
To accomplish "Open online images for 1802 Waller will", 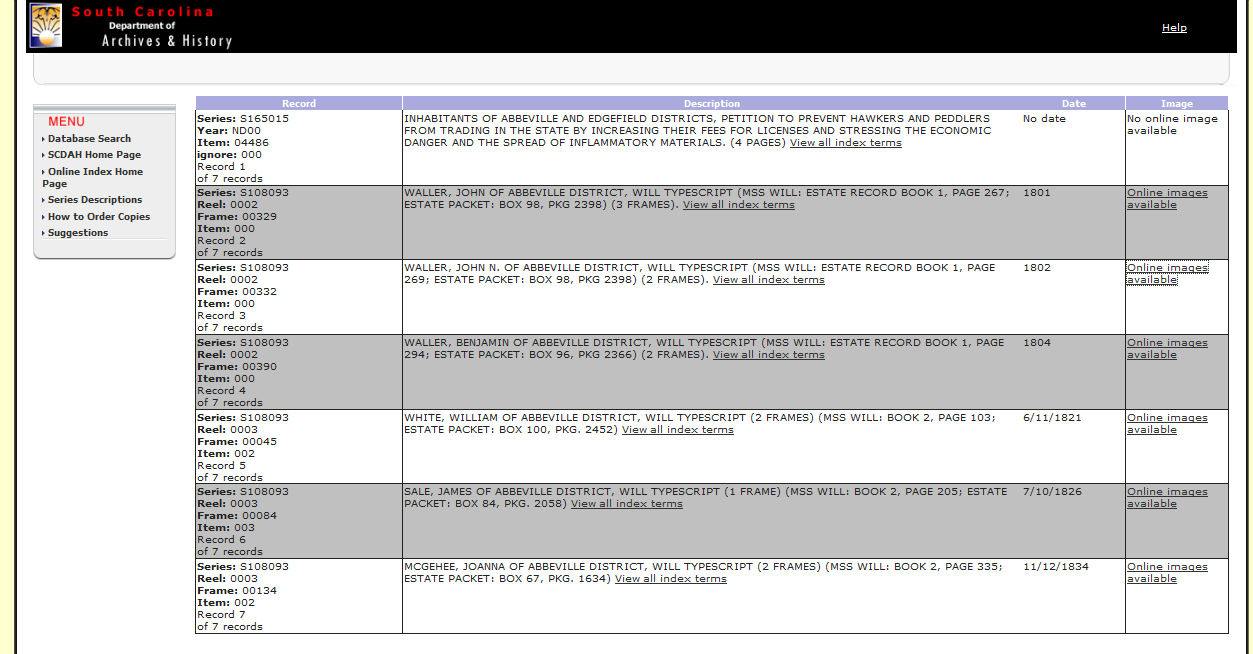I will (1167, 274).
